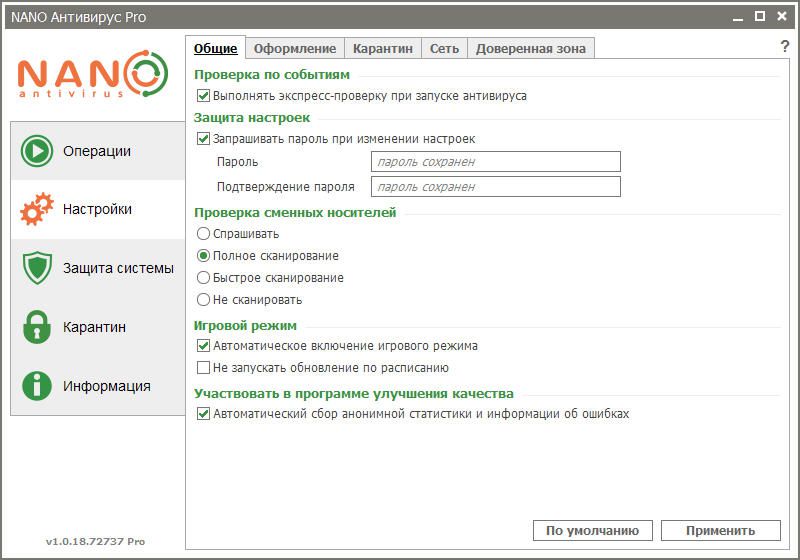The width and height of the screenshot is (800, 560).
Task: Toggle password request for settings changes
Action: (x=204, y=139)
